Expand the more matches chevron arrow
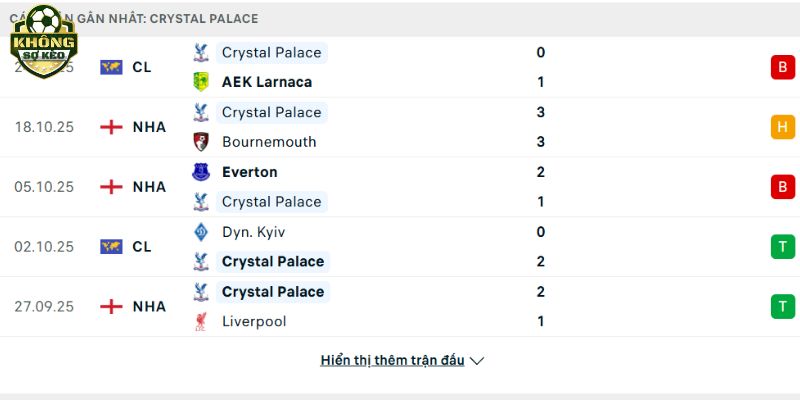 click(477, 361)
